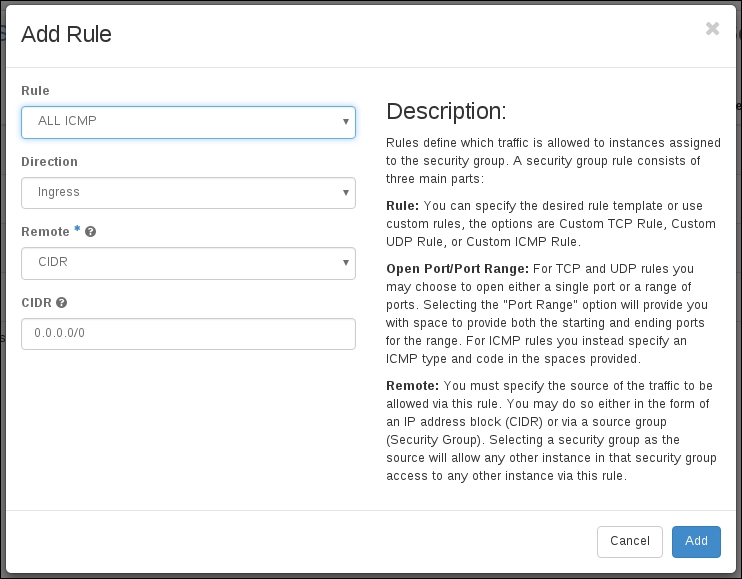Click the help icon next to Remote

pos(91,232)
